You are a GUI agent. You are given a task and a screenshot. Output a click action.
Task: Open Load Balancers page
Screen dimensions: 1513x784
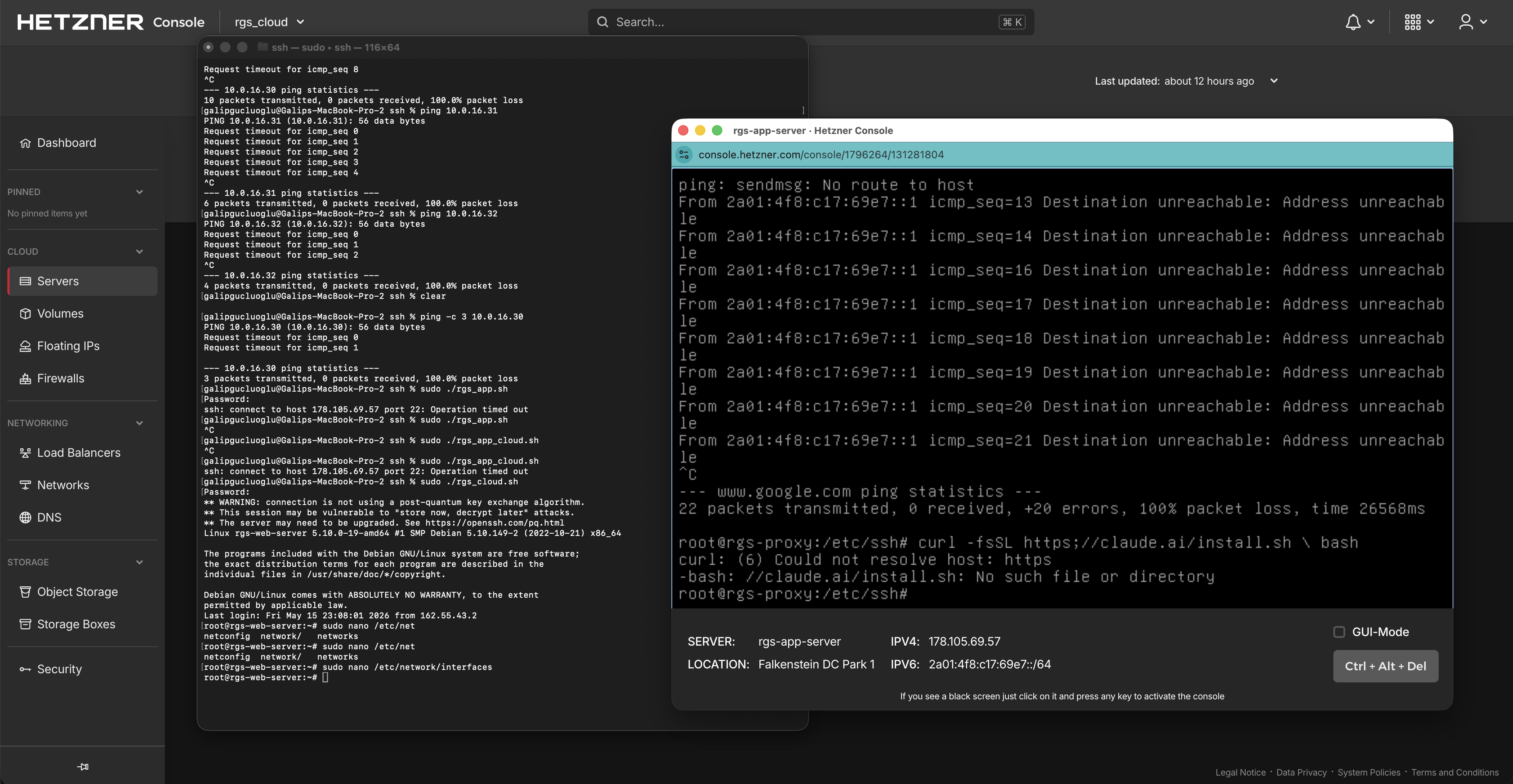click(x=82, y=453)
